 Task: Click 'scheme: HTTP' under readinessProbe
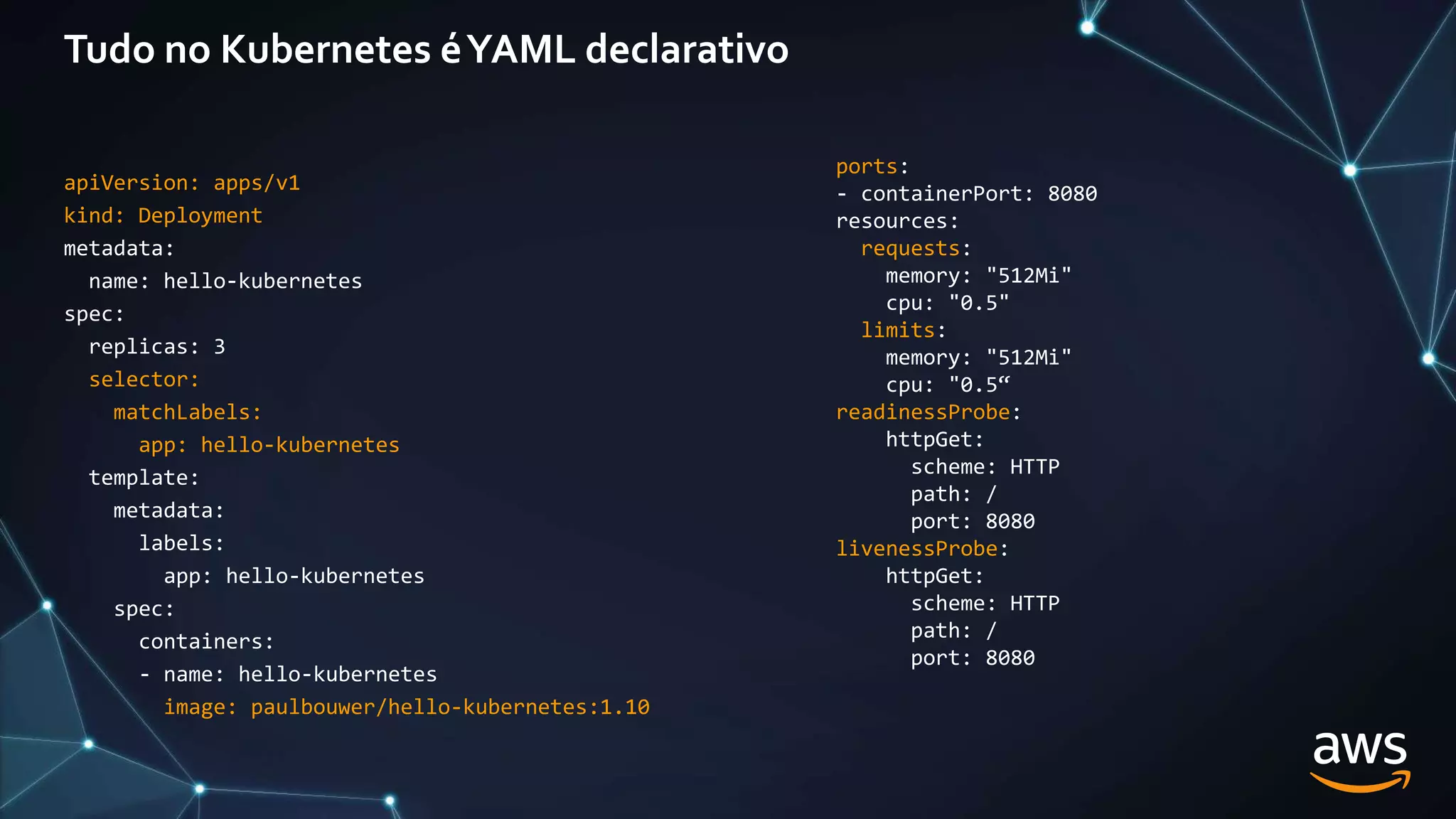tap(985, 466)
